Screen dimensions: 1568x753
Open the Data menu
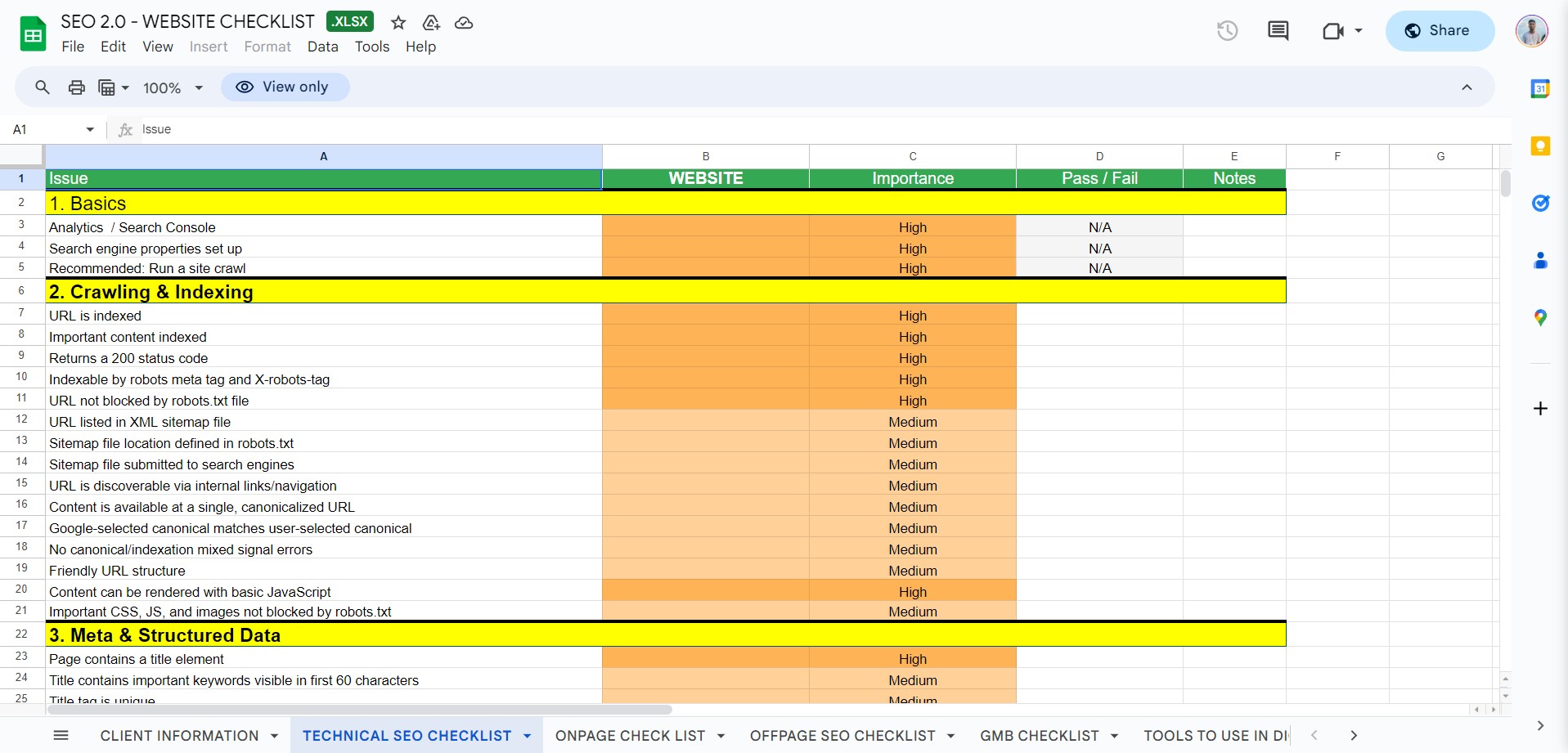323,47
